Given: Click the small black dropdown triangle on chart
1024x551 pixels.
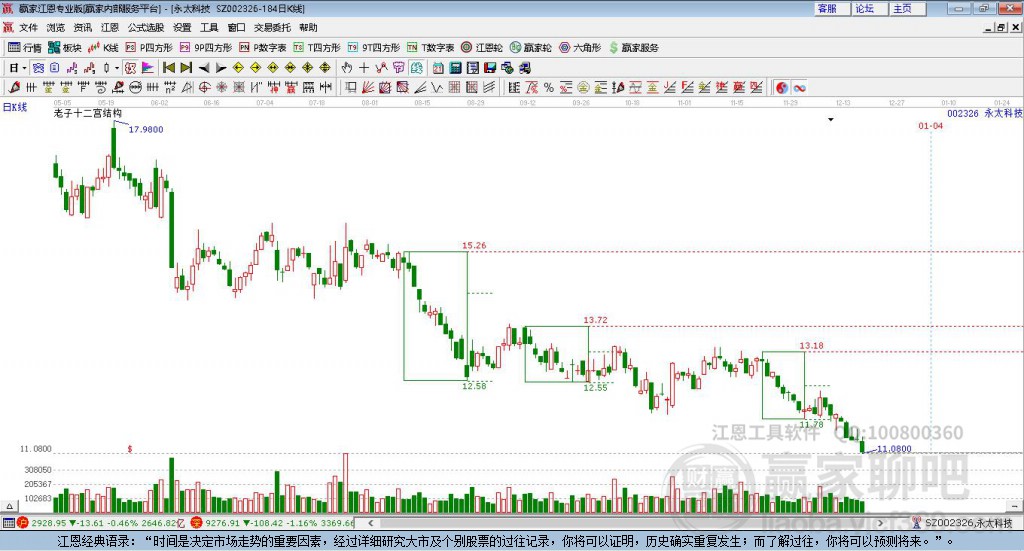Looking at the screenshot, I should pos(831,119).
